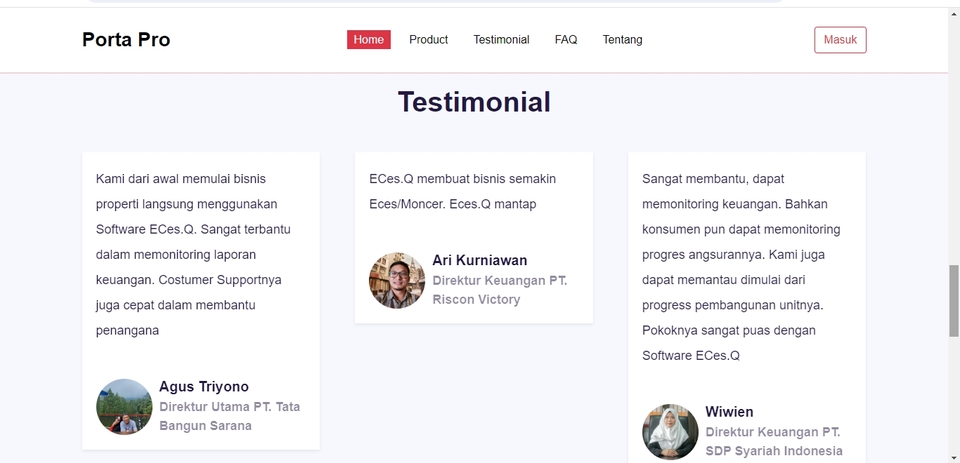This screenshot has height=463, width=960.
Task: Click the Masuk login button
Action: (x=840, y=40)
